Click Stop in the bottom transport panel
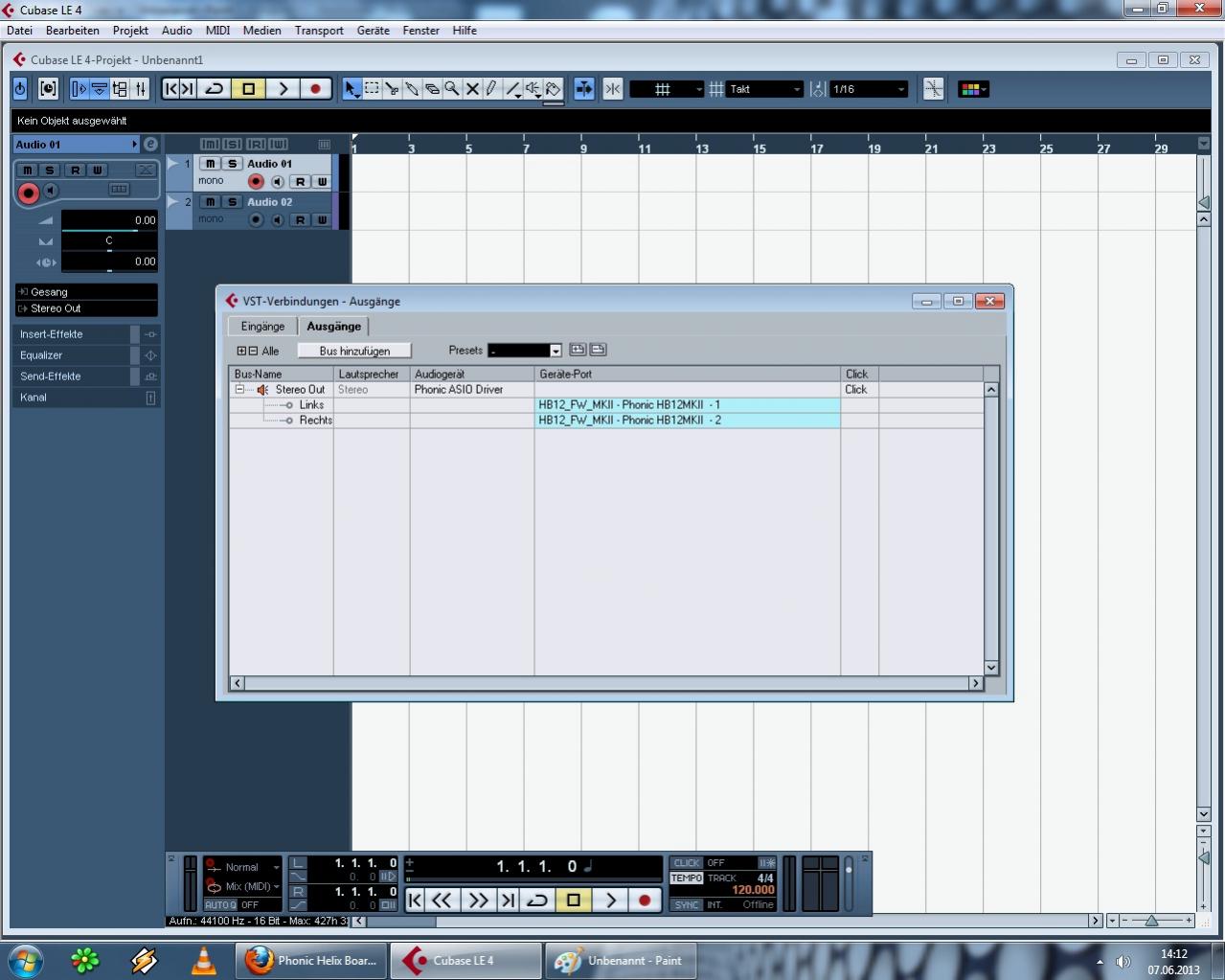The image size is (1225, 980). pos(574,900)
